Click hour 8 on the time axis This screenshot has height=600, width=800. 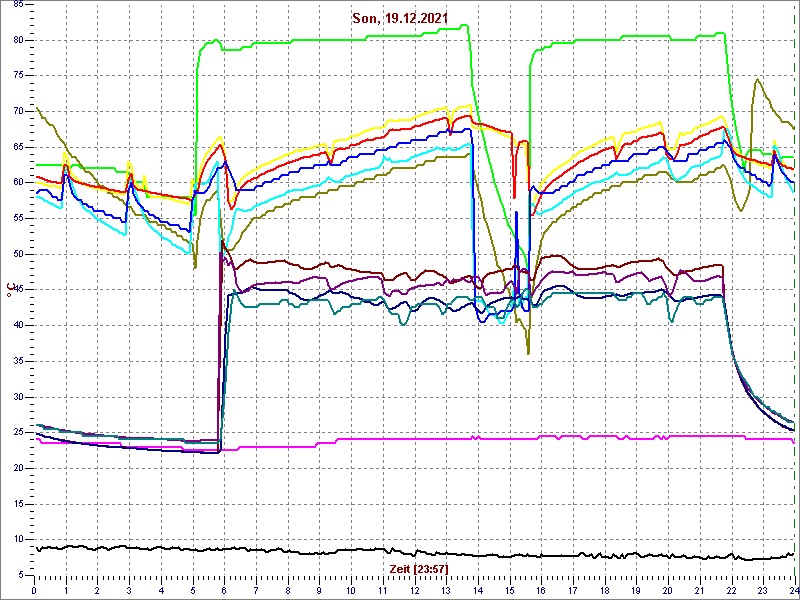coord(288,589)
